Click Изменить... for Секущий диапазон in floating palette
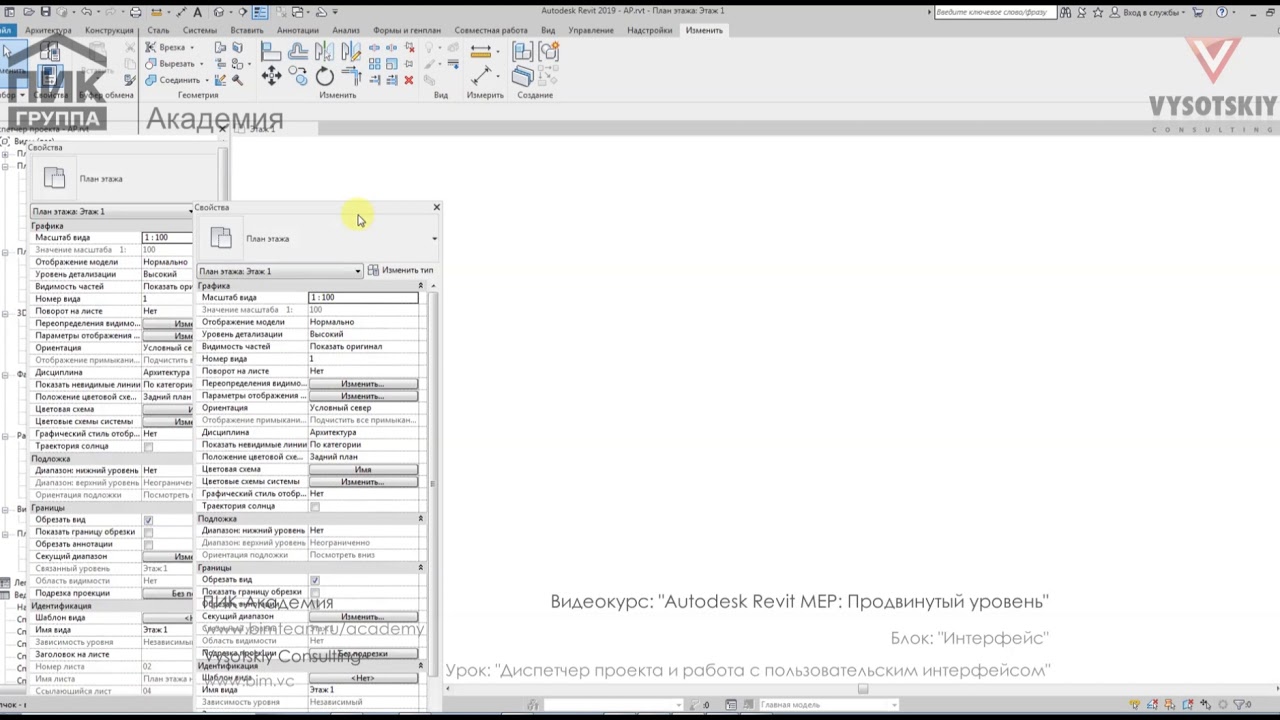This screenshot has height=720, width=1280. [363, 616]
